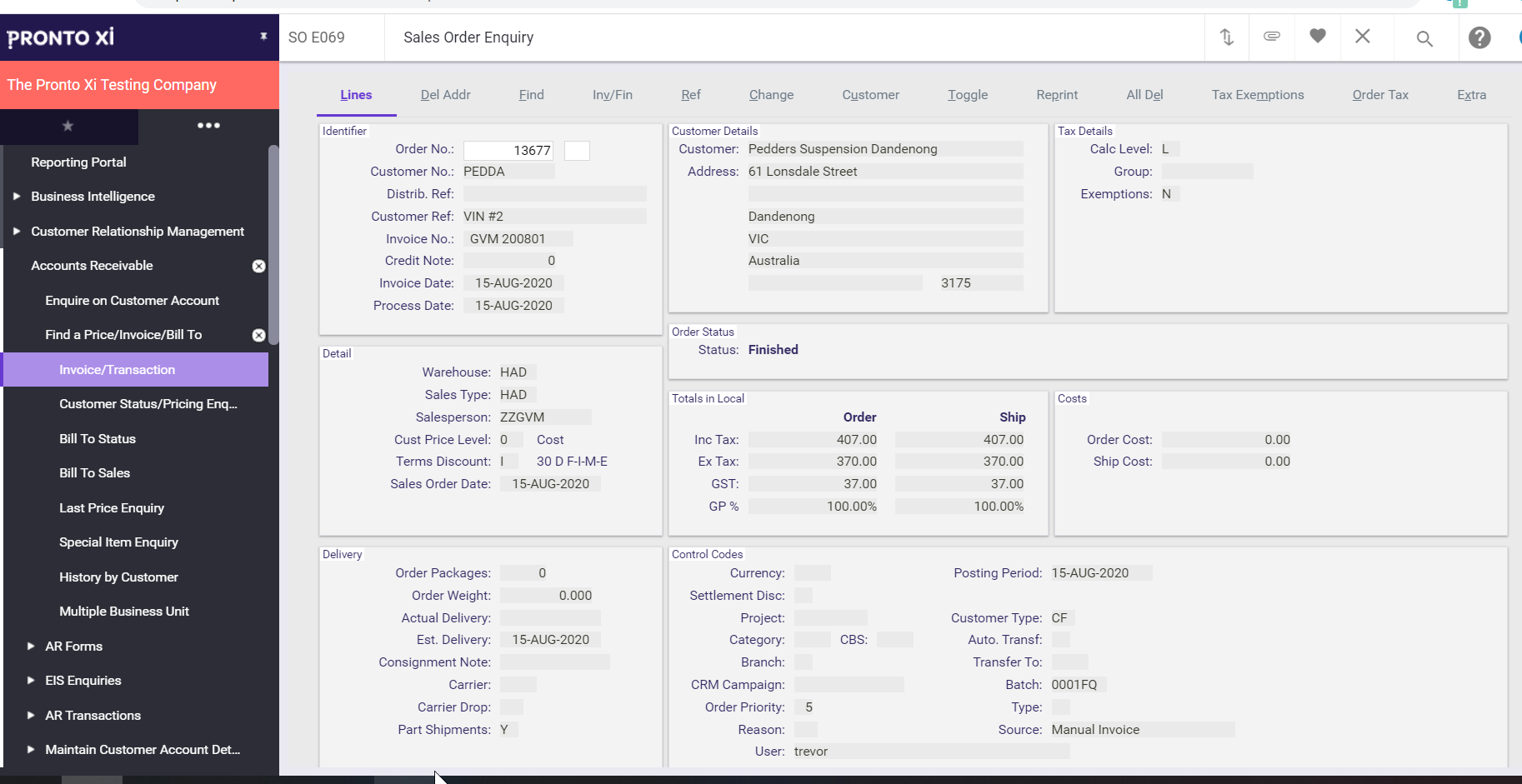
Task: Open Bill To Sales menu item
Action: [94, 473]
